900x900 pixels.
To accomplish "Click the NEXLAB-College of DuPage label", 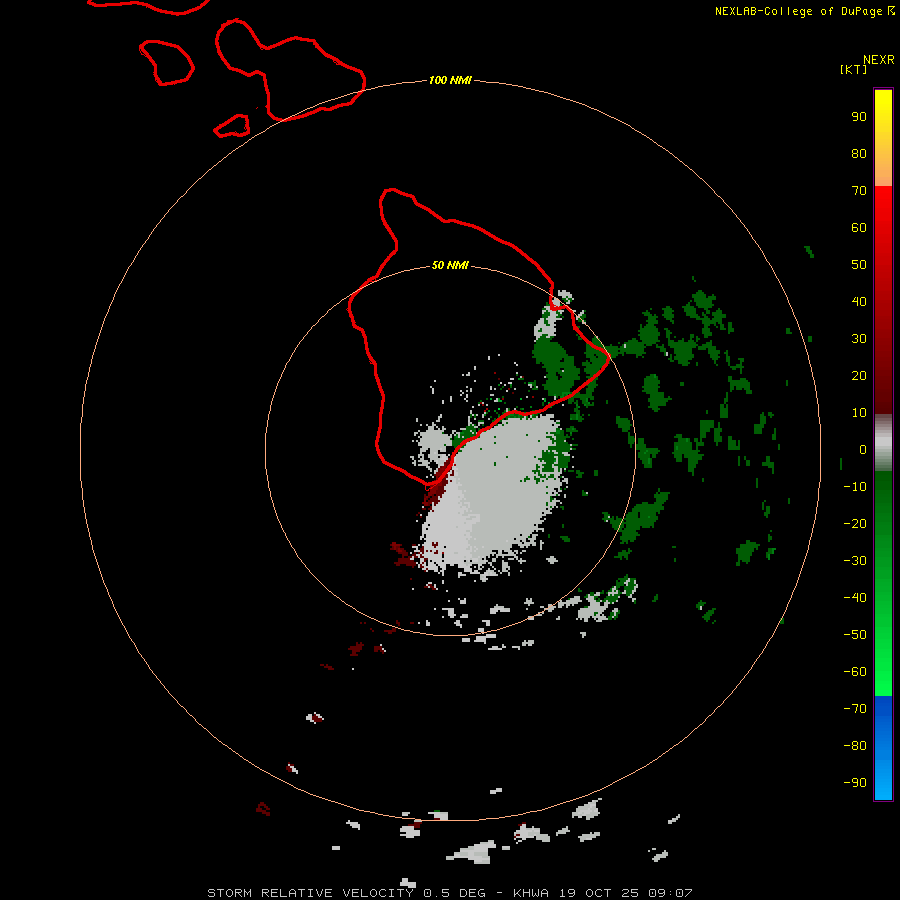I will (x=804, y=11).
